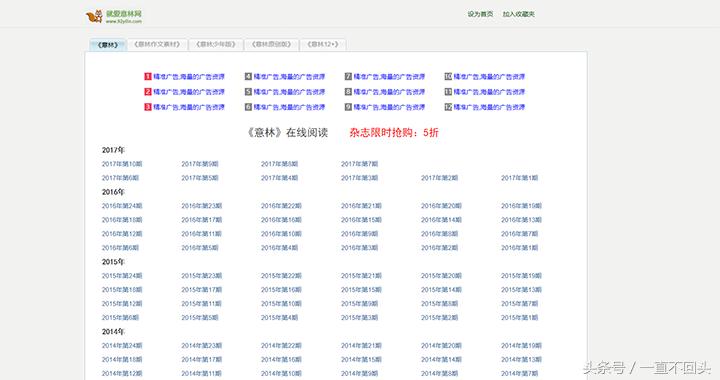Open the red 杂志限时抢购:5折 promotion link

click(x=394, y=133)
